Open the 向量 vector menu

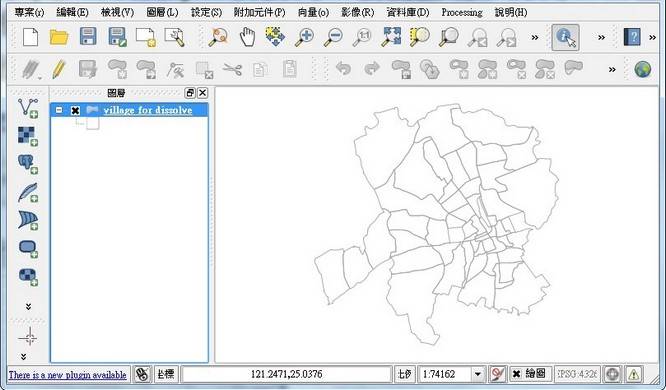pyautogui.click(x=313, y=12)
